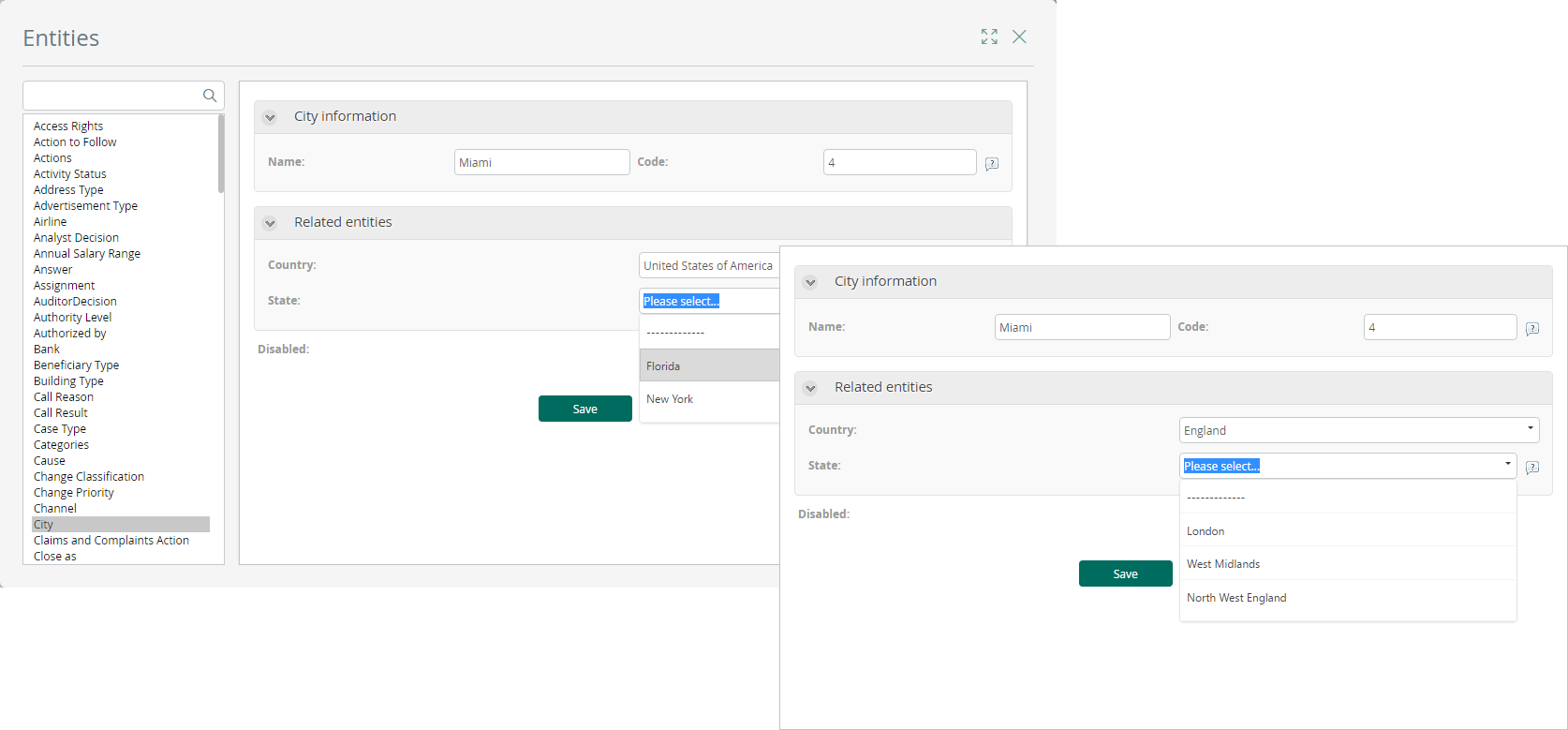1568x730 pixels.
Task: Collapse Related entities section in front panel
Action: pyautogui.click(x=810, y=388)
